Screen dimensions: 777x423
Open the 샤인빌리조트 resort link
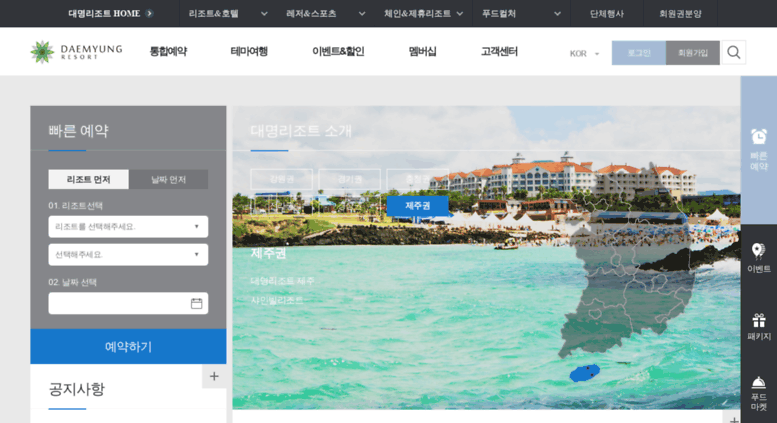coord(277,300)
